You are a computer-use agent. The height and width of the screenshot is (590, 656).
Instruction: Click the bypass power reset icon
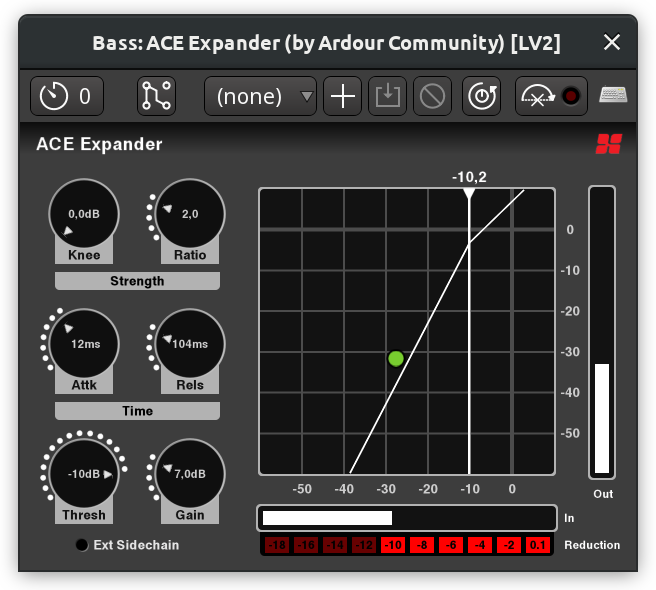[x=482, y=96]
